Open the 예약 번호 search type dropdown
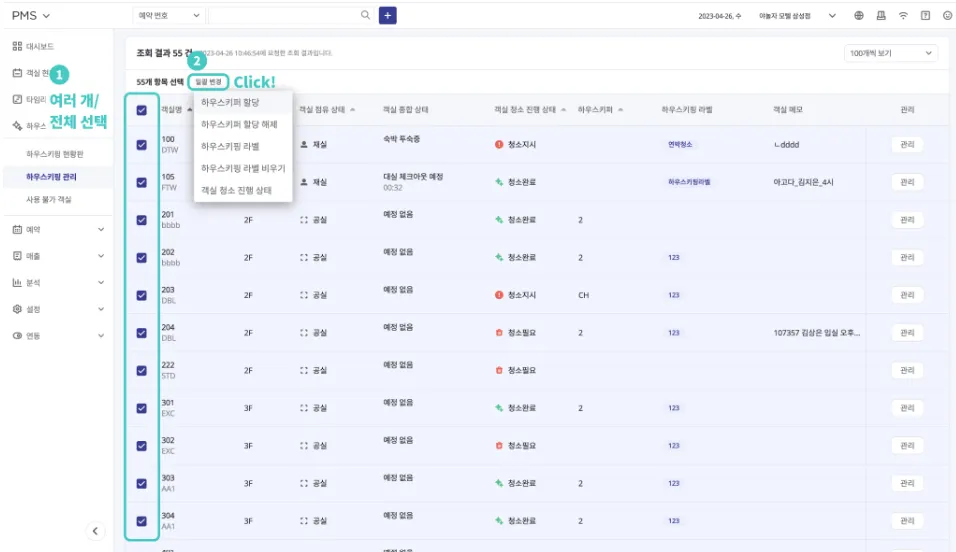The width and height of the screenshot is (956, 552). [x=169, y=15]
